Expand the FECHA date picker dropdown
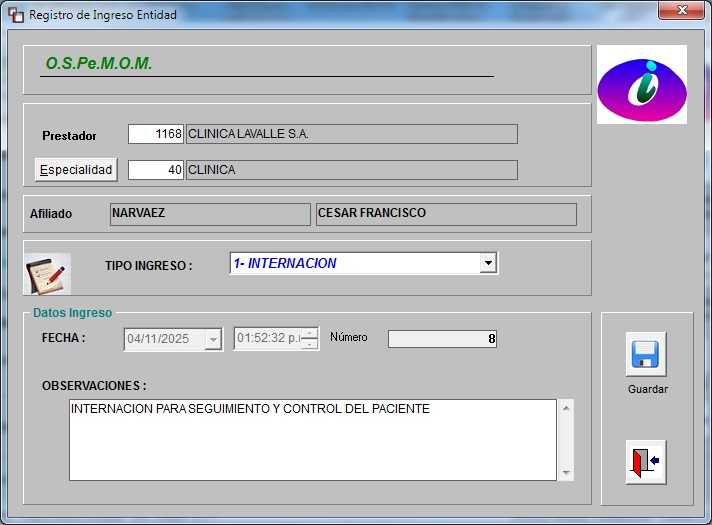Viewport: 712px width, 525px height. [212, 339]
